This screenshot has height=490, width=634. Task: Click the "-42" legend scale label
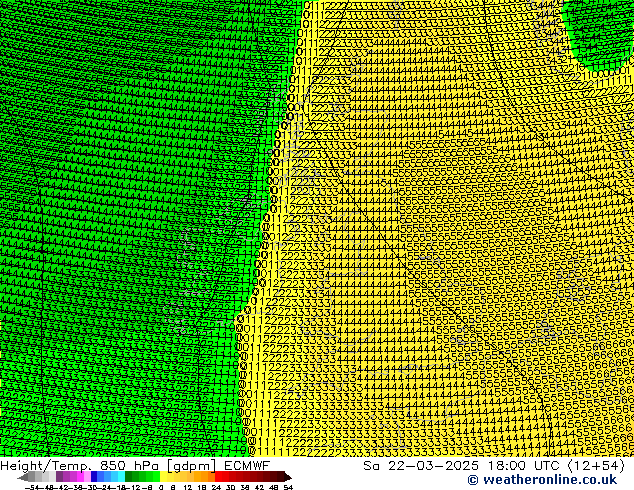tap(62, 488)
